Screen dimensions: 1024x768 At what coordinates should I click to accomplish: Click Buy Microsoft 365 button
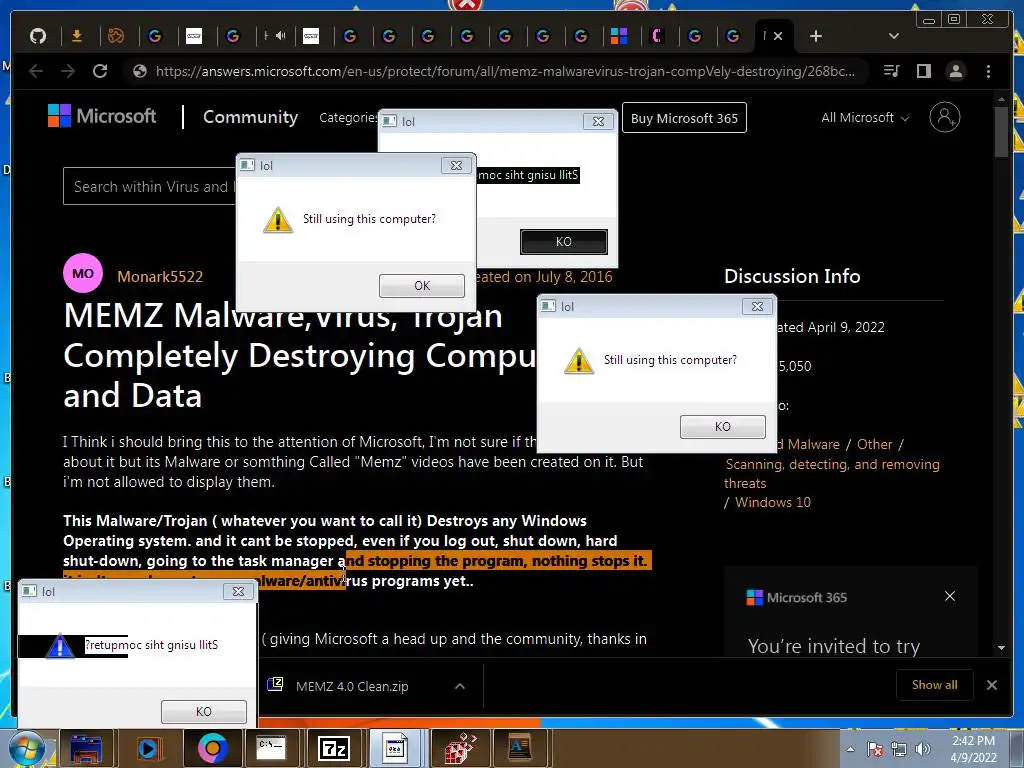684,118
